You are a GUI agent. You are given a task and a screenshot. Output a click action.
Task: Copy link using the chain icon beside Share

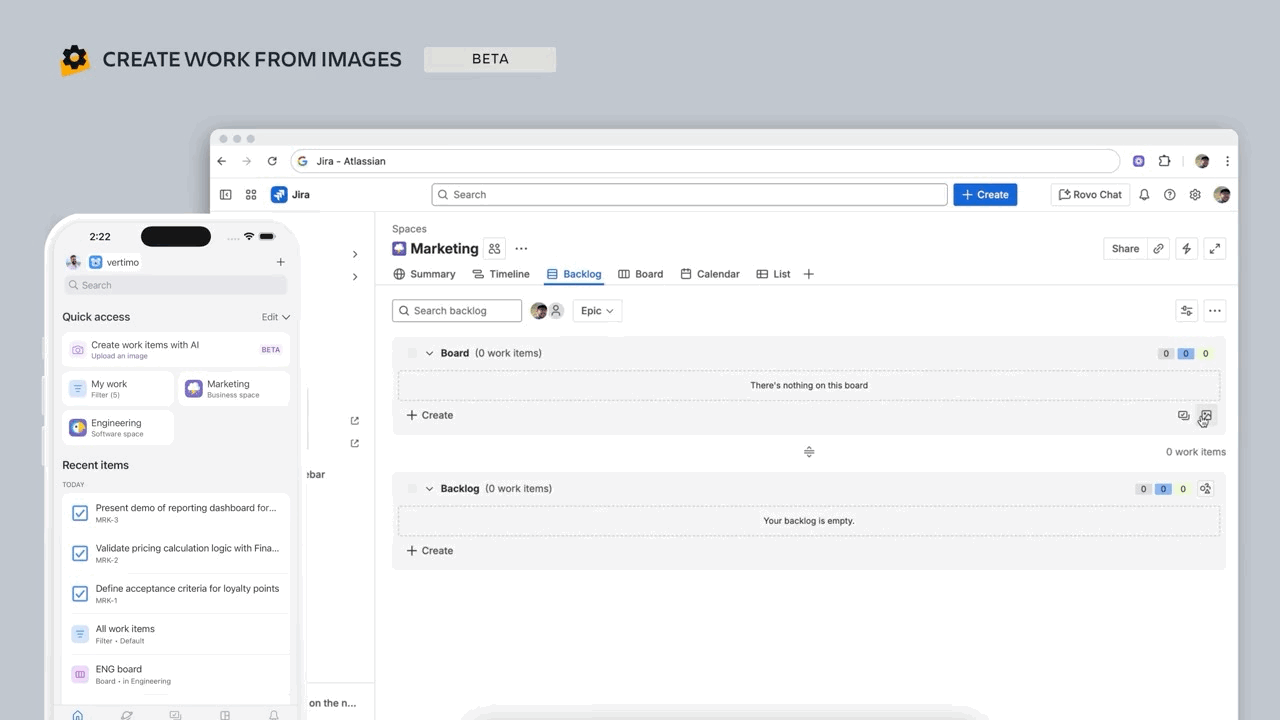click(1158, 249)
